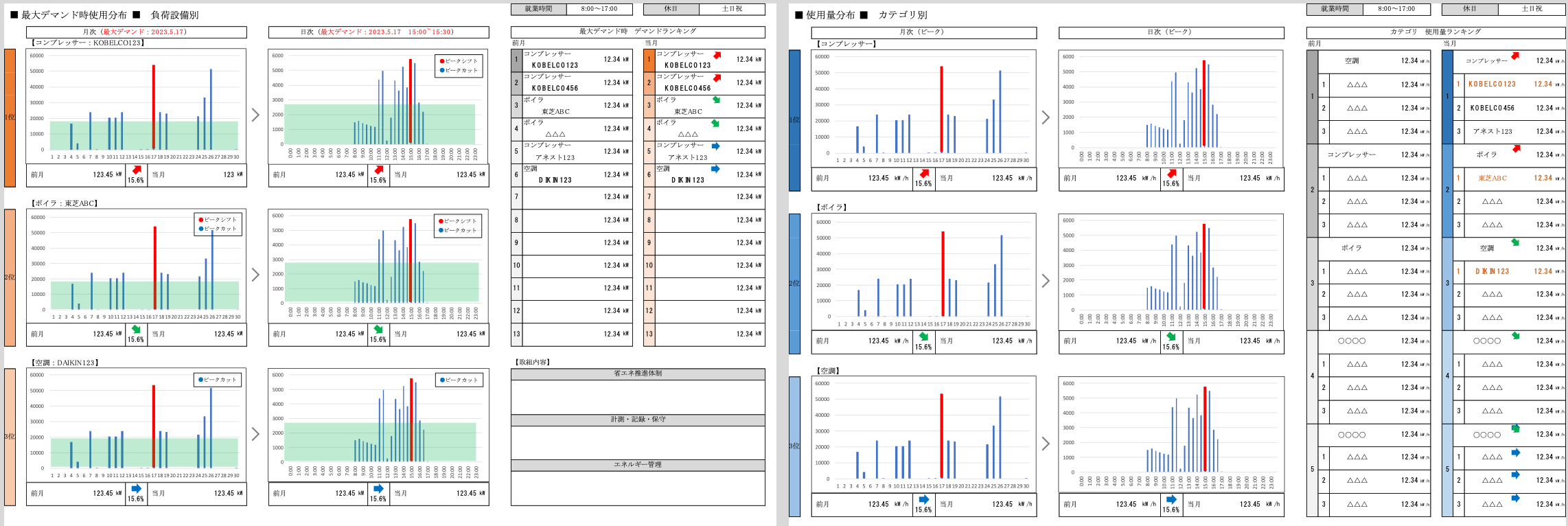The image size is (1568, 526).
Task: Click the 8:00~17:00 field in category panel
Action: click(1396, 9)
